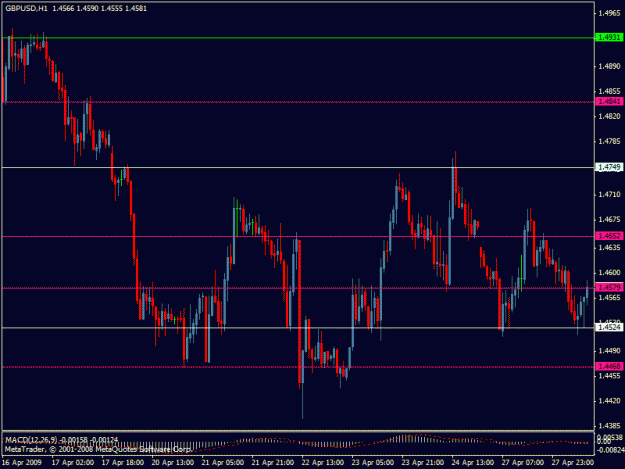Select the pink 1.4469 price tag
Image resolution: width=625 pixels, height=469 pixels.
(x=609, y=366)
